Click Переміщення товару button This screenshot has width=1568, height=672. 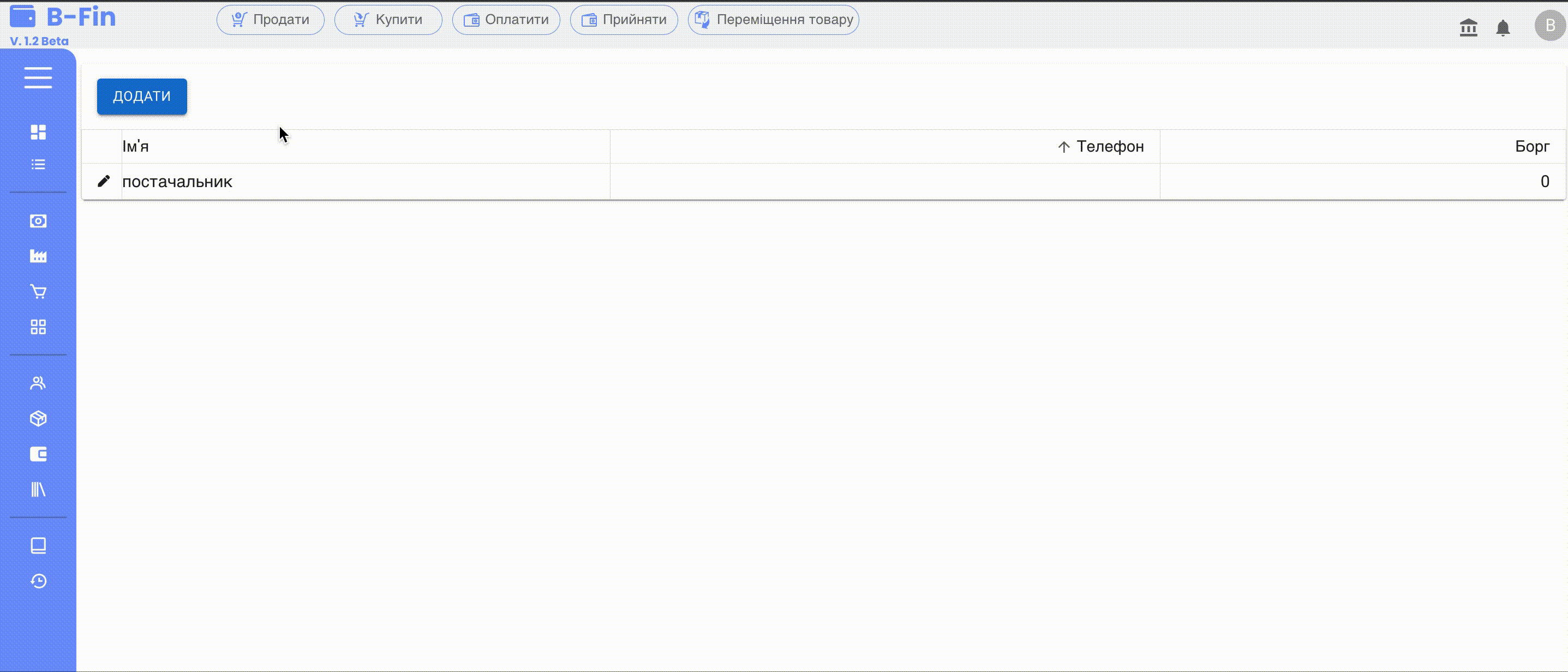pos(774,20)
